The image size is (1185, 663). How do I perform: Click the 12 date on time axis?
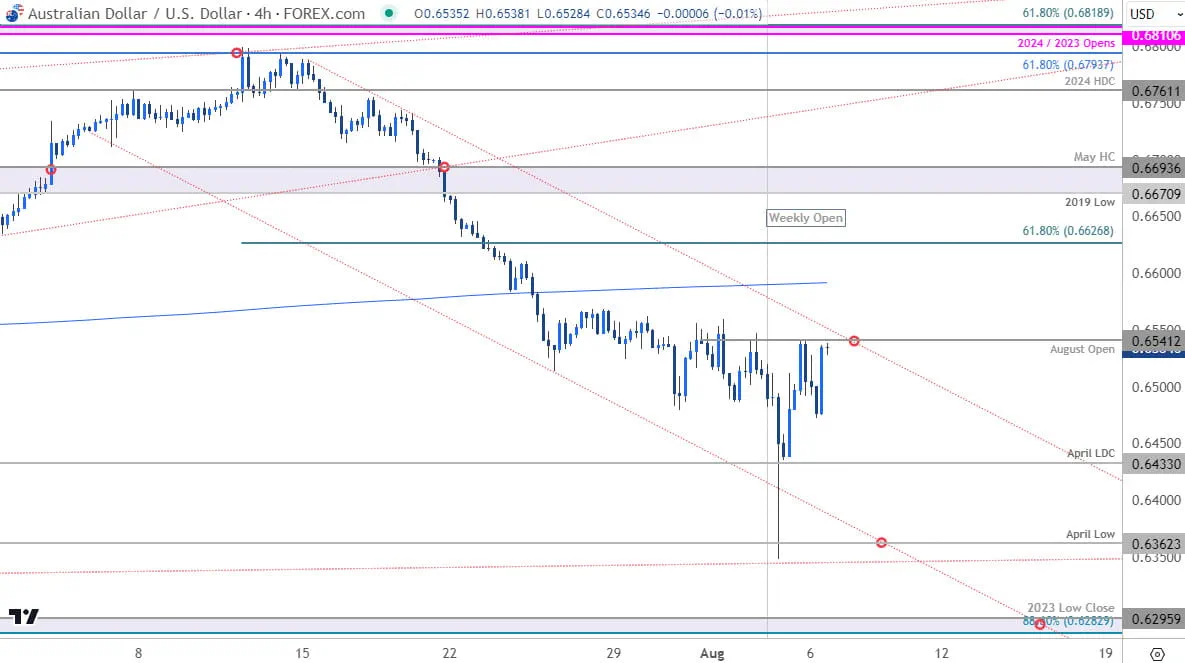coord(942,653)
